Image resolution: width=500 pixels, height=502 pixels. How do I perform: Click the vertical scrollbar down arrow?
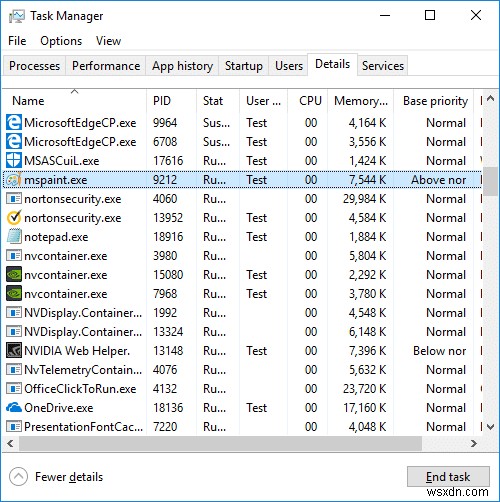click(x=490, y=427)
